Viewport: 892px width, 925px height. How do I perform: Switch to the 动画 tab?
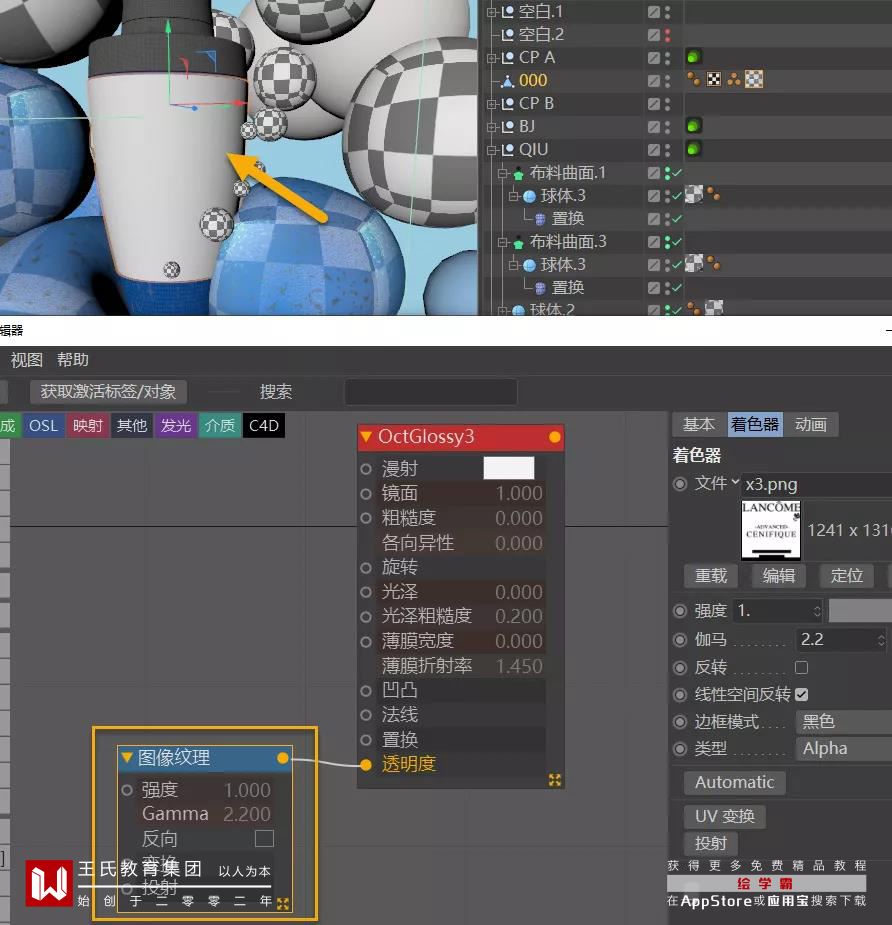tap(811, 425)
